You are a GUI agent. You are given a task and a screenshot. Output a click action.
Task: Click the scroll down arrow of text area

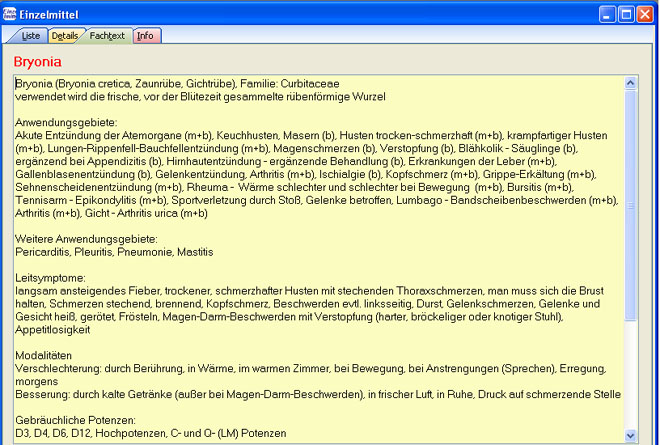click(x=630, y=435)
